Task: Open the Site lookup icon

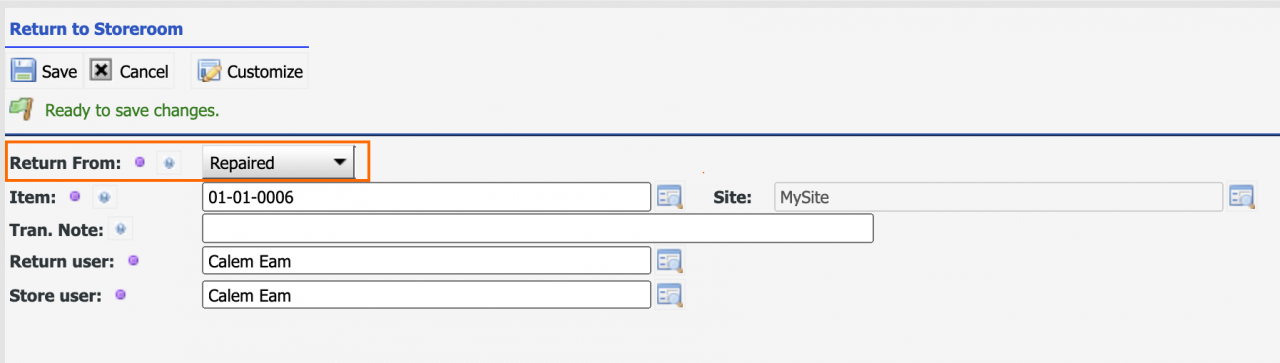Action: click(1242, 197)
